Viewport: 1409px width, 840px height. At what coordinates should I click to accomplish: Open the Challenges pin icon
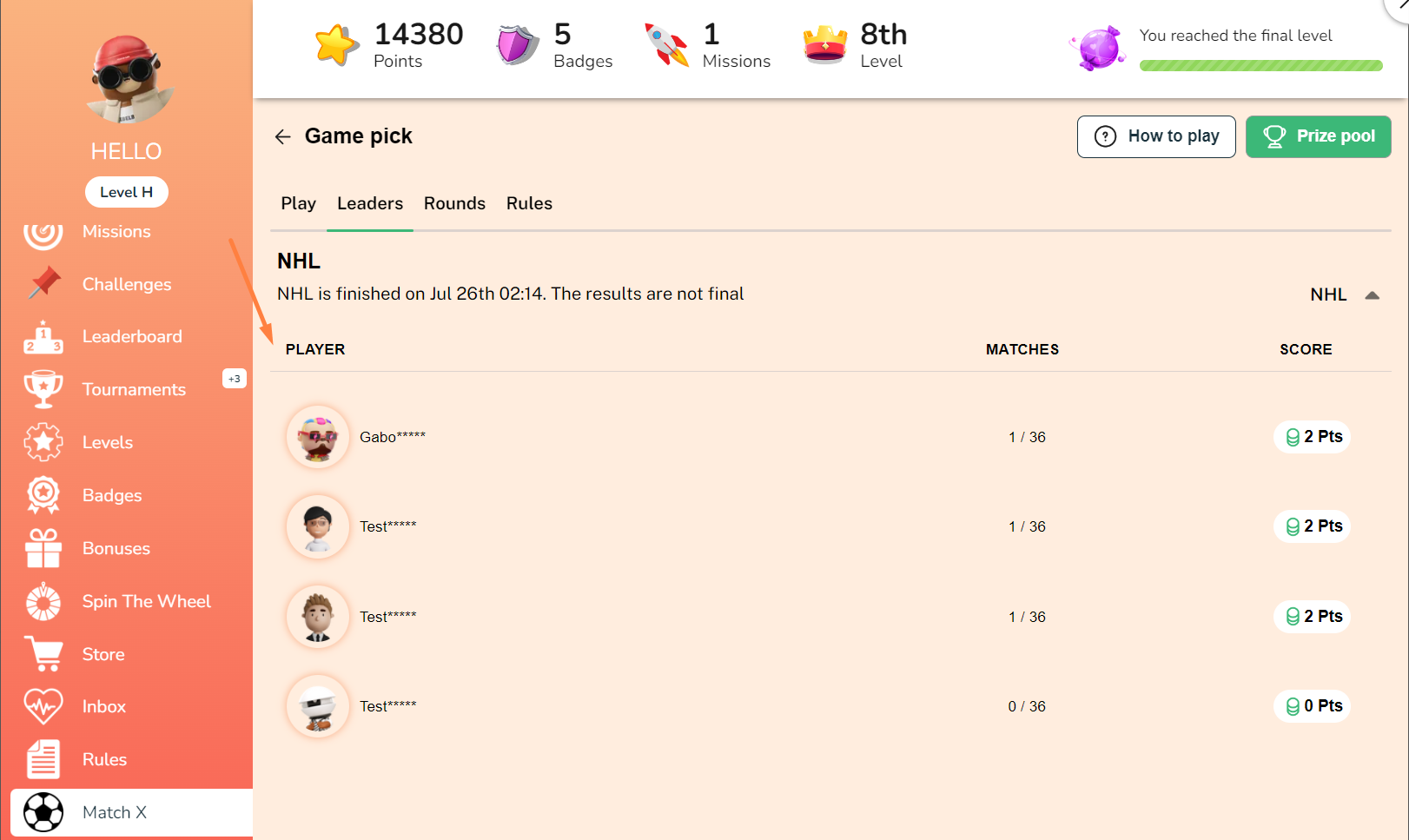click(43, 283)
